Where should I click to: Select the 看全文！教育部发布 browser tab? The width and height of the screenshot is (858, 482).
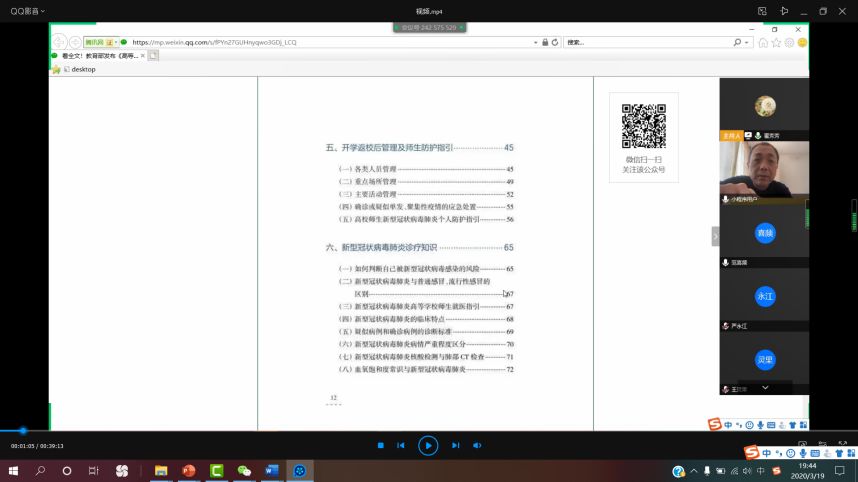[98, 56]
